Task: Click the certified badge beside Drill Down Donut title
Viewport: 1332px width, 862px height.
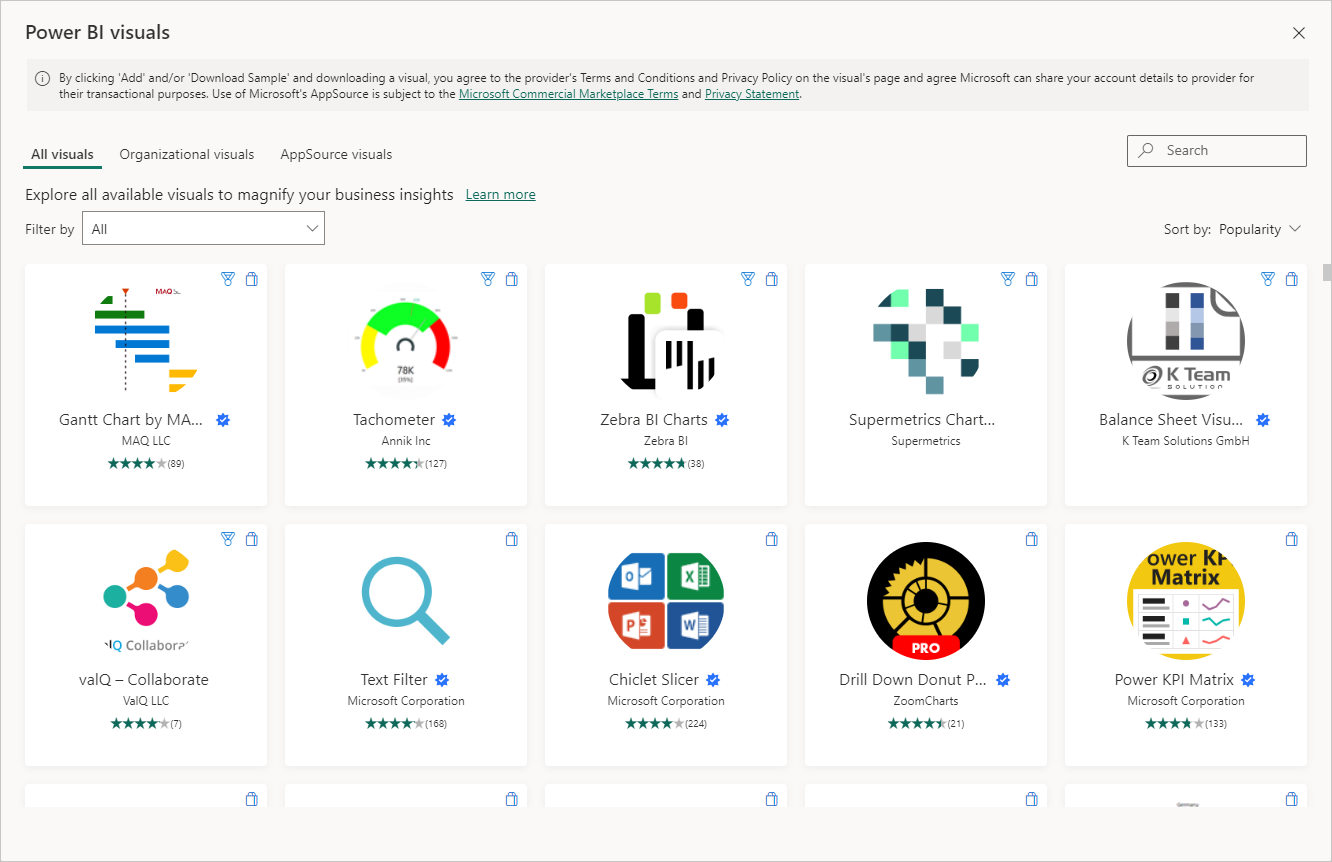Action: tap(1003, 680)
